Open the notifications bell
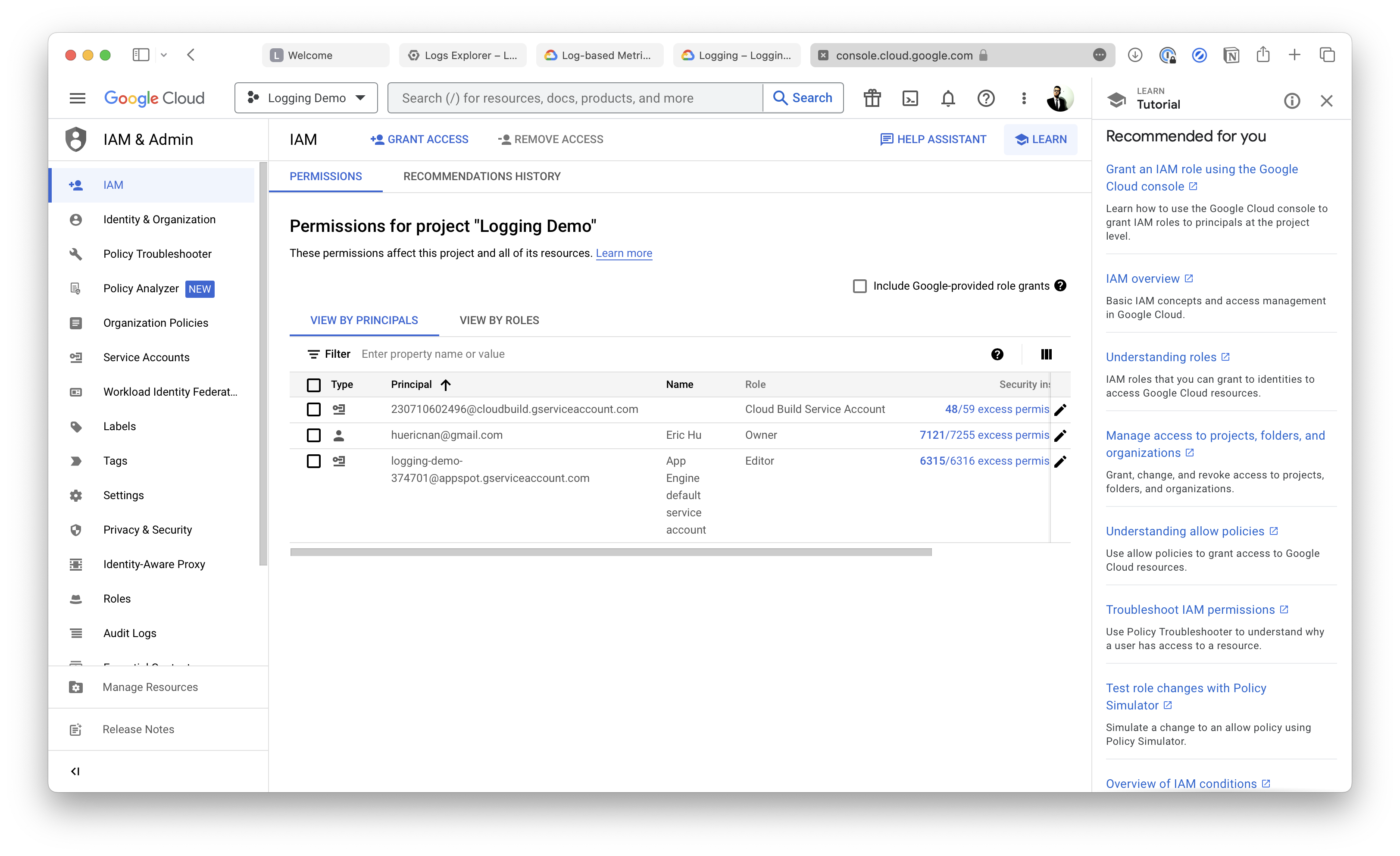This screenshot has height=856, width=1400. 948,98
